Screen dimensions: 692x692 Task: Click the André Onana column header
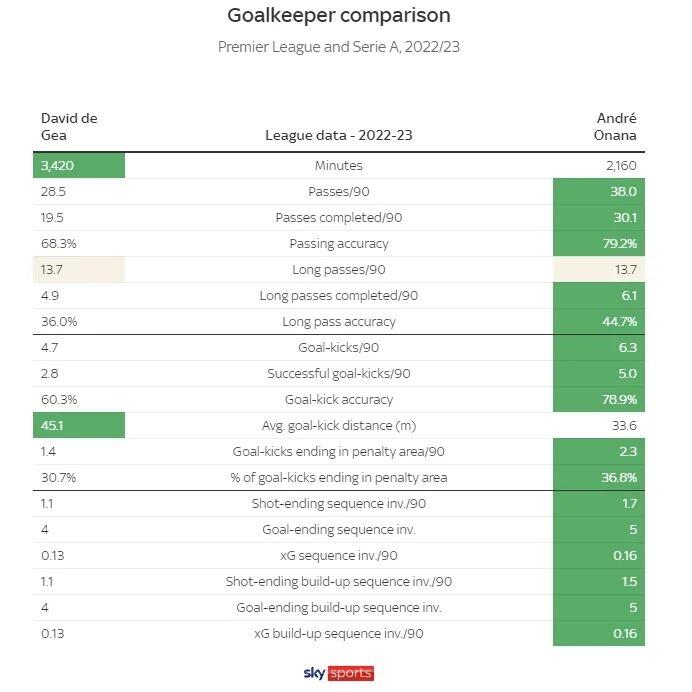coord(616,127)
